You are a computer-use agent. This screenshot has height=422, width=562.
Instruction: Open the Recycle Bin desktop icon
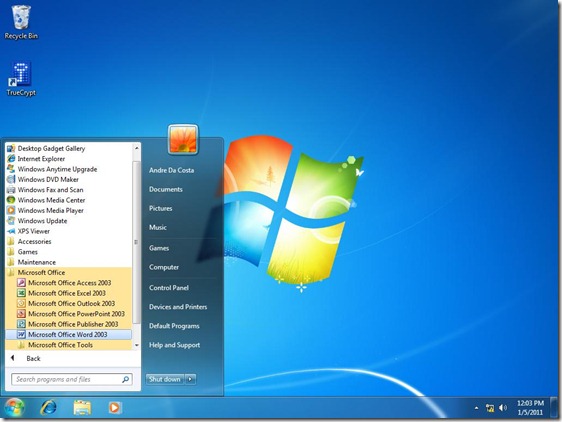[21, 22]
